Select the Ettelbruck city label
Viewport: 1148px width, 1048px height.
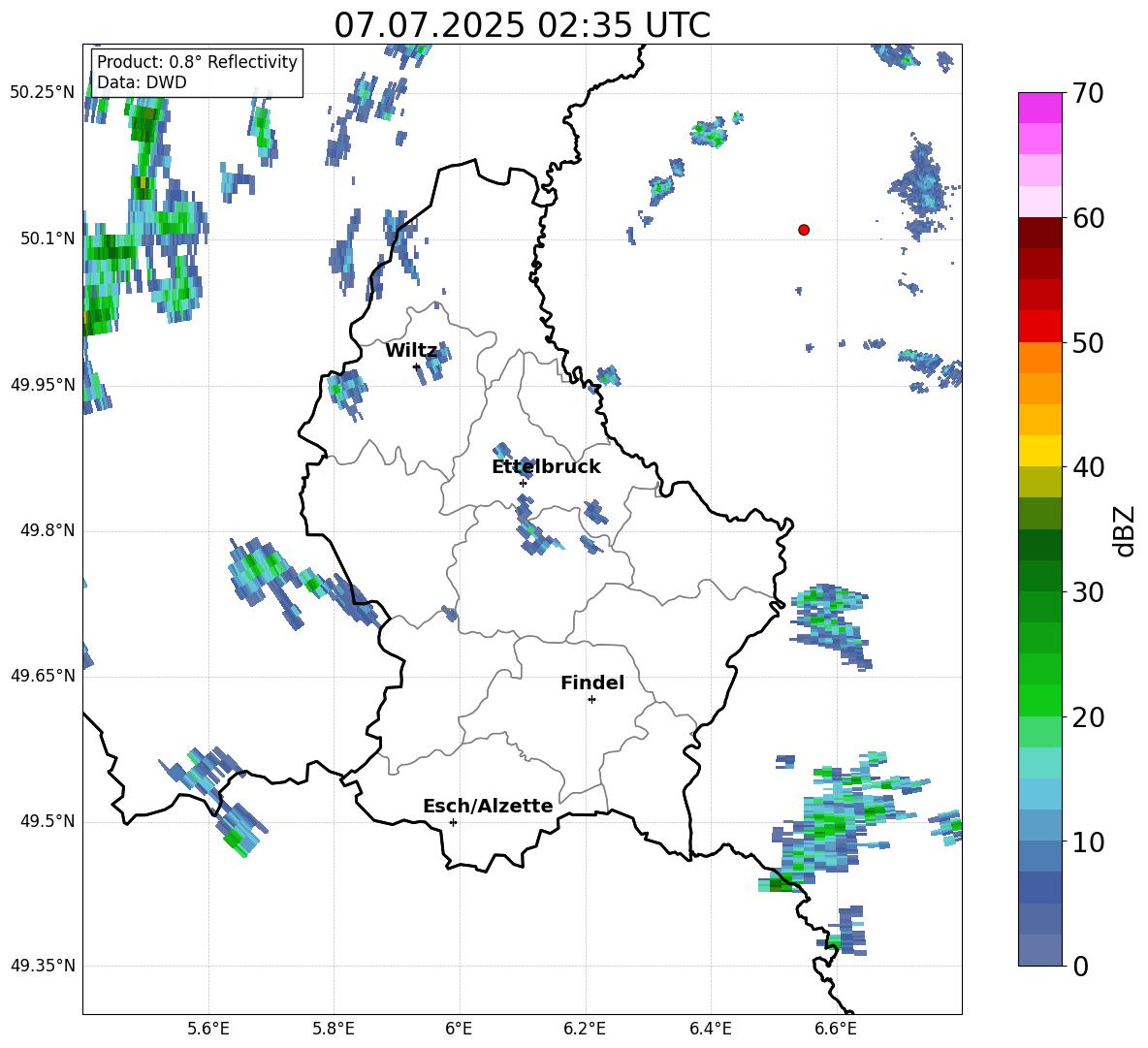tap(546, 466)
